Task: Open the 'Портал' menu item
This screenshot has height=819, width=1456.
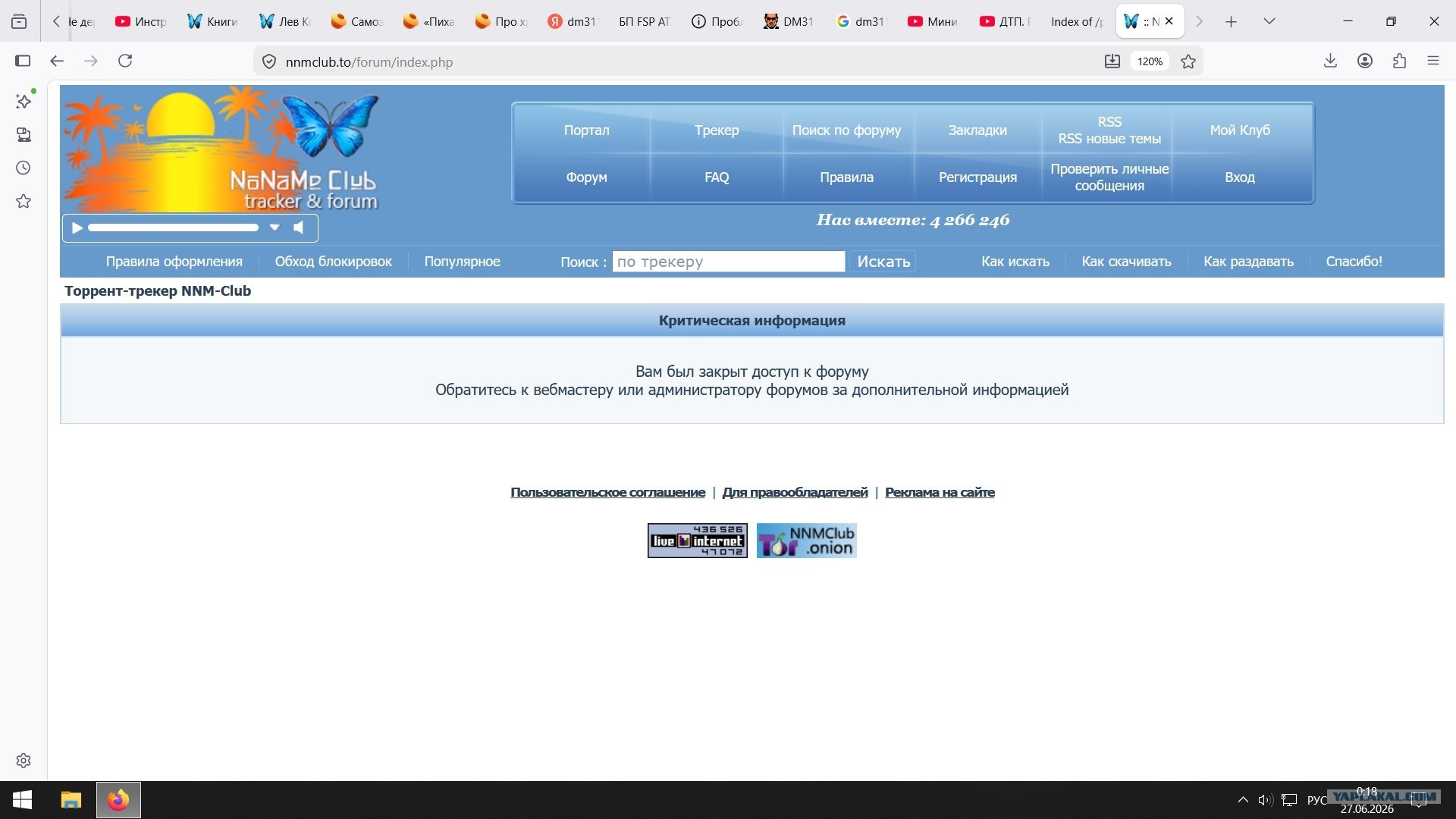Action: 586,130
